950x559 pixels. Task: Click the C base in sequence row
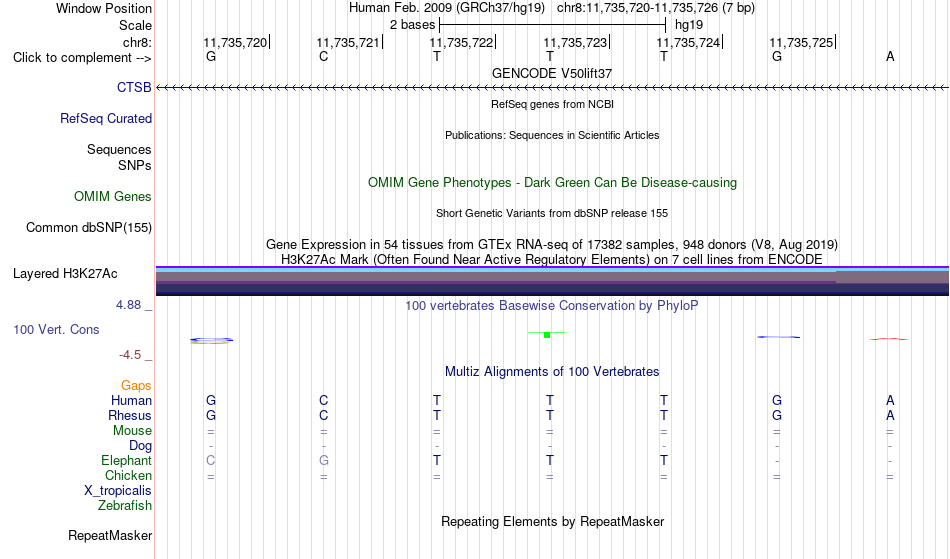coord(324,56)
